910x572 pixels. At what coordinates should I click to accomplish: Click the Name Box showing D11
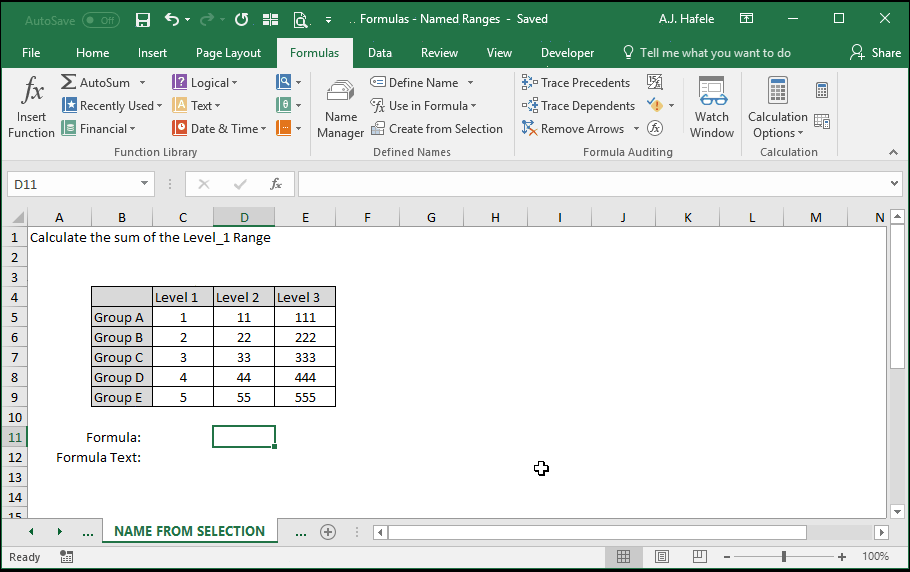(73, 184)
